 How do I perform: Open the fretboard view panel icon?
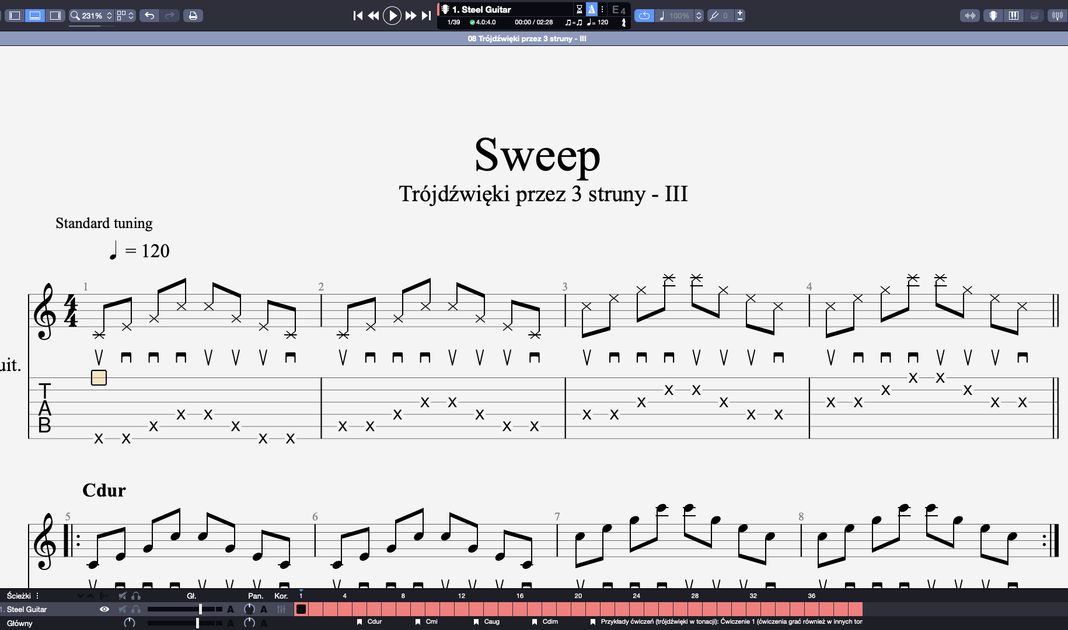click(x=992, y=16)
